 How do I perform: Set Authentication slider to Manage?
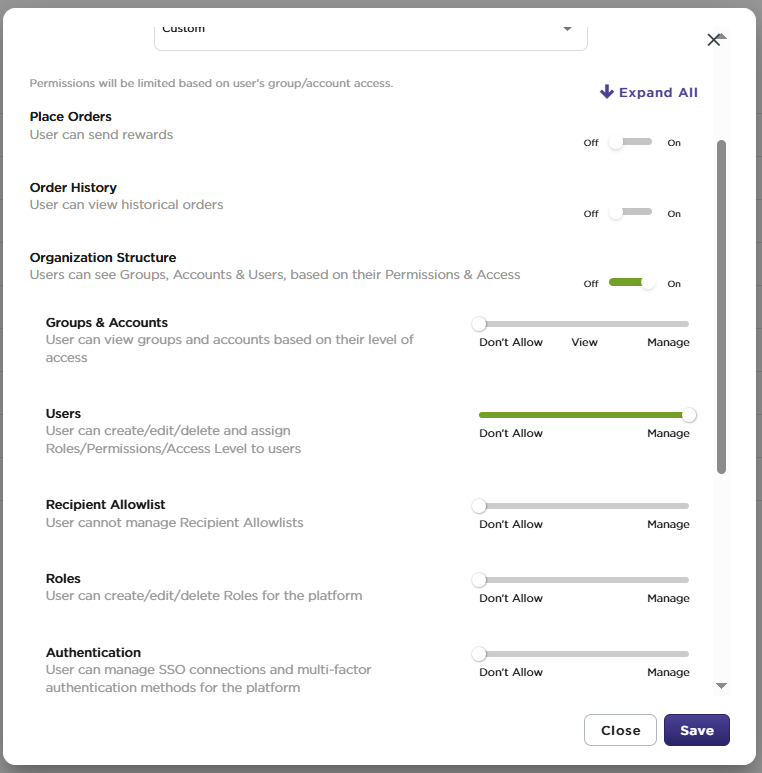pos(688,654)
